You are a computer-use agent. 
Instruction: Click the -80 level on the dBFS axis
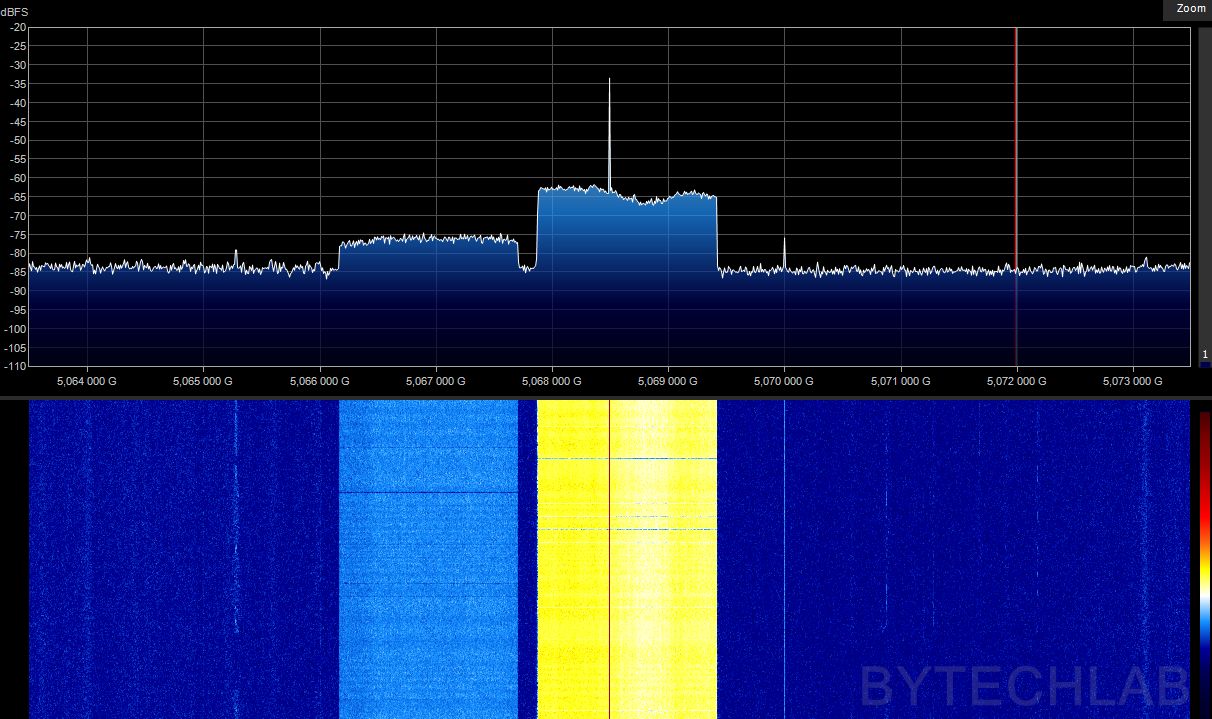18,253
